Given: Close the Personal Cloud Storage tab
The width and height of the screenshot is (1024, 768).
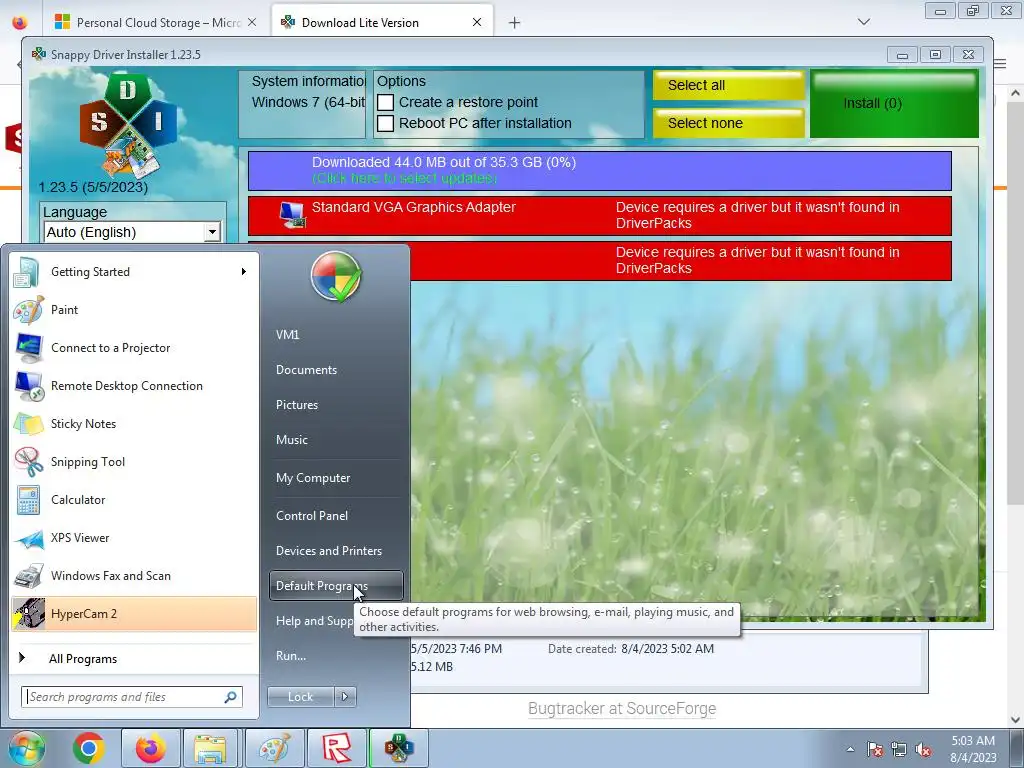Looking at the screenshot, I should tap(252, 23).
